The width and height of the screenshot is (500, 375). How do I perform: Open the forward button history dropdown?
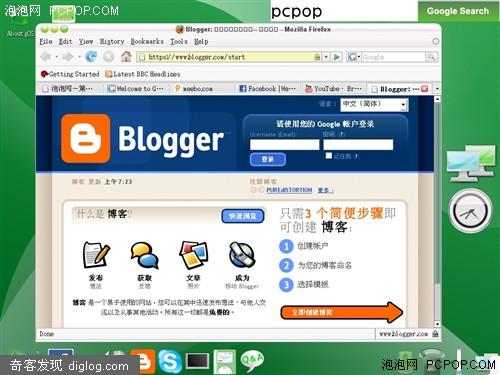tap(79, 57)
